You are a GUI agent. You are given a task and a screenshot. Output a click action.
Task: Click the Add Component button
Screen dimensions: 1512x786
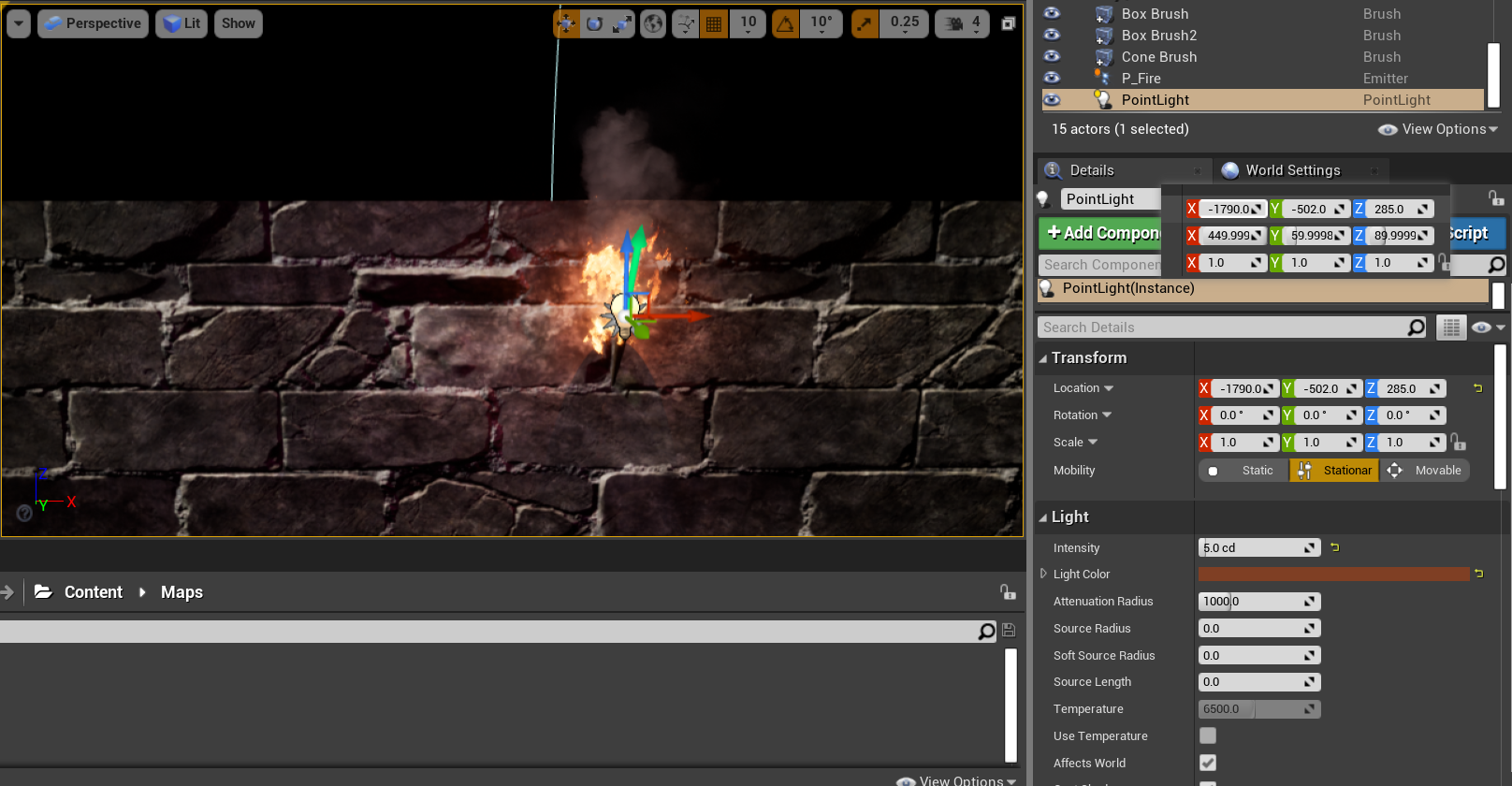[x=1100, y=233]
